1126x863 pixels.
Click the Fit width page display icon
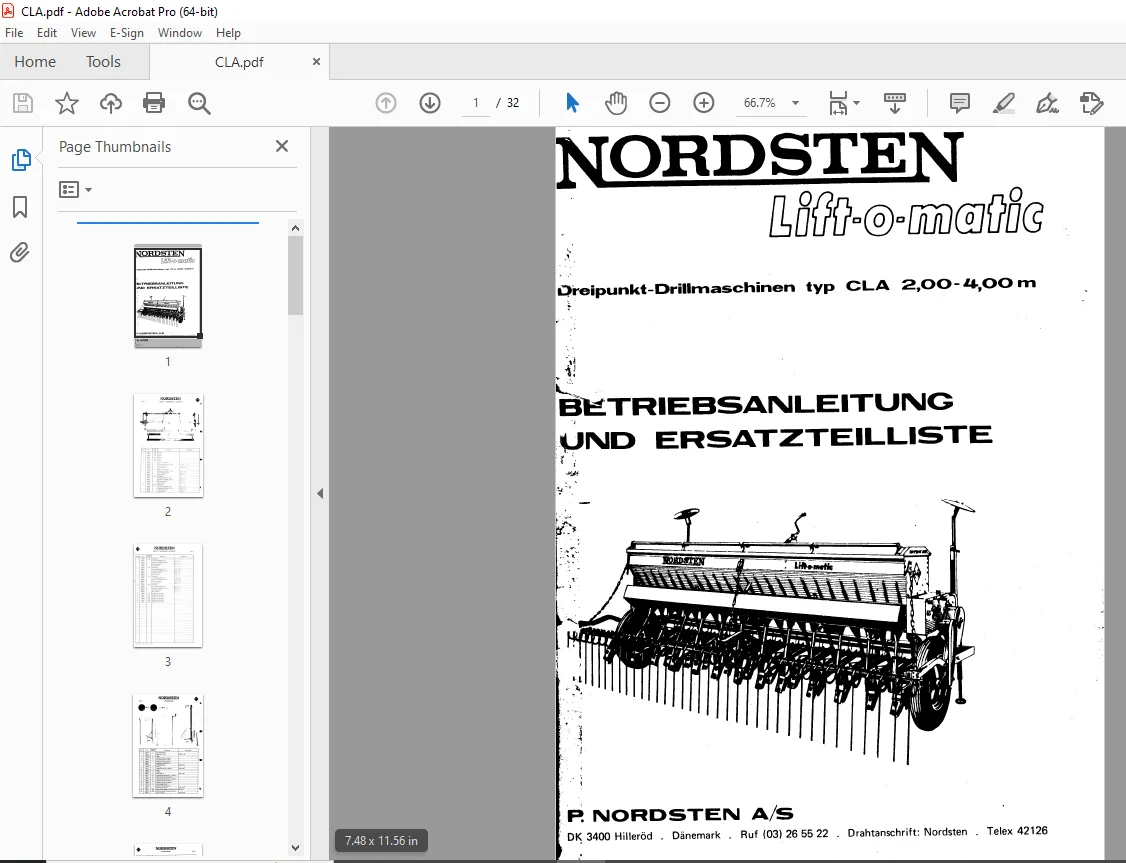839,103
